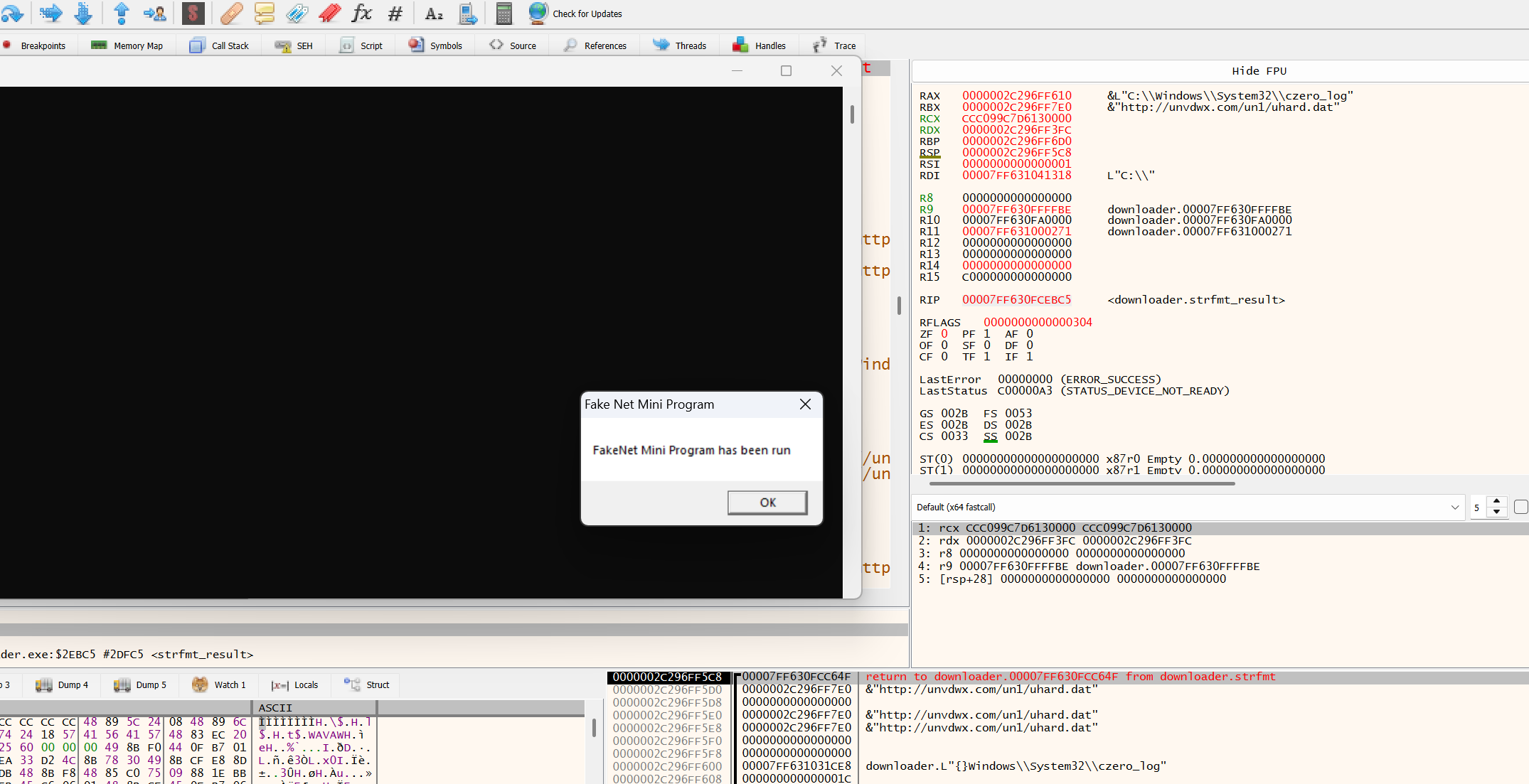Open the Watch 1 tab
Viewport: 1529px width, 784px height.
(219, 684)
